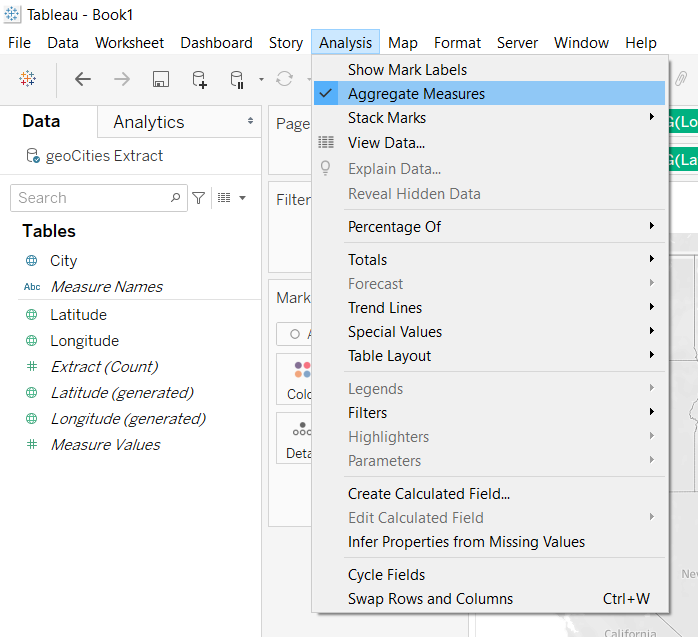Click the Undo back arrow
This screenshot has height=637, width=698.
click(83, 79)
